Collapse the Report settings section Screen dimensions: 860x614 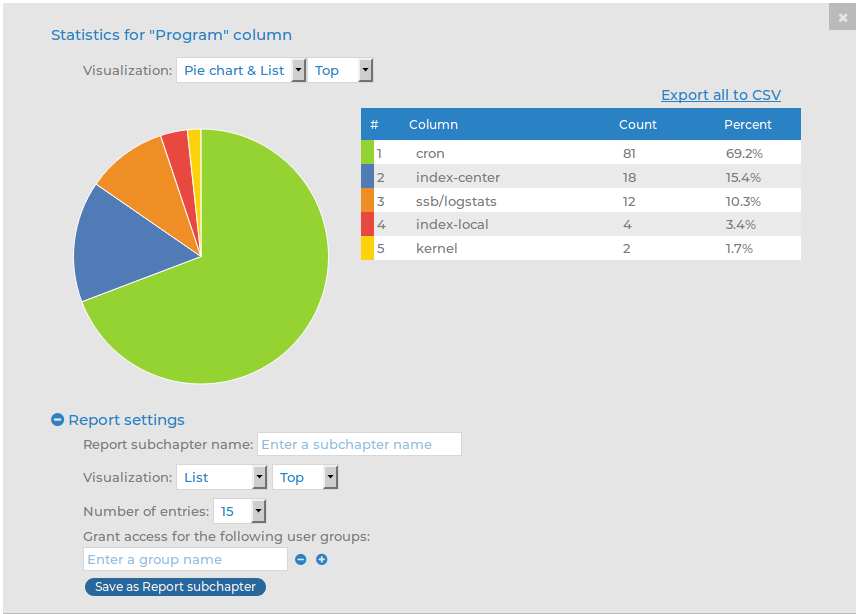coord(58,421)
